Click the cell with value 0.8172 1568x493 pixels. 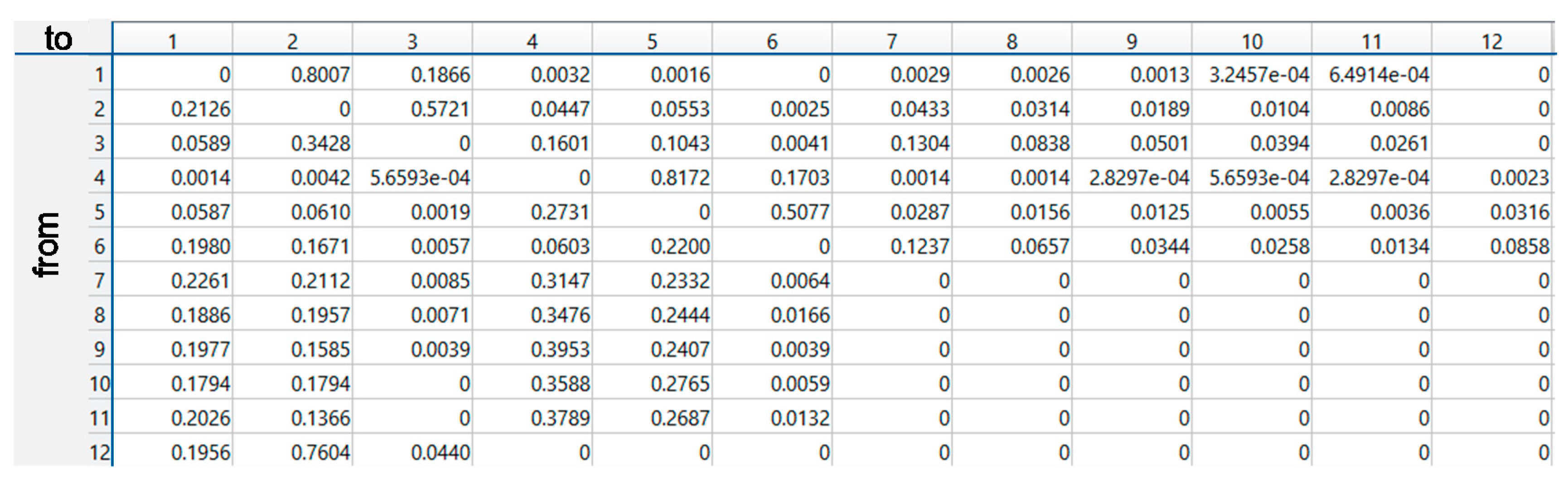[680, 178]
